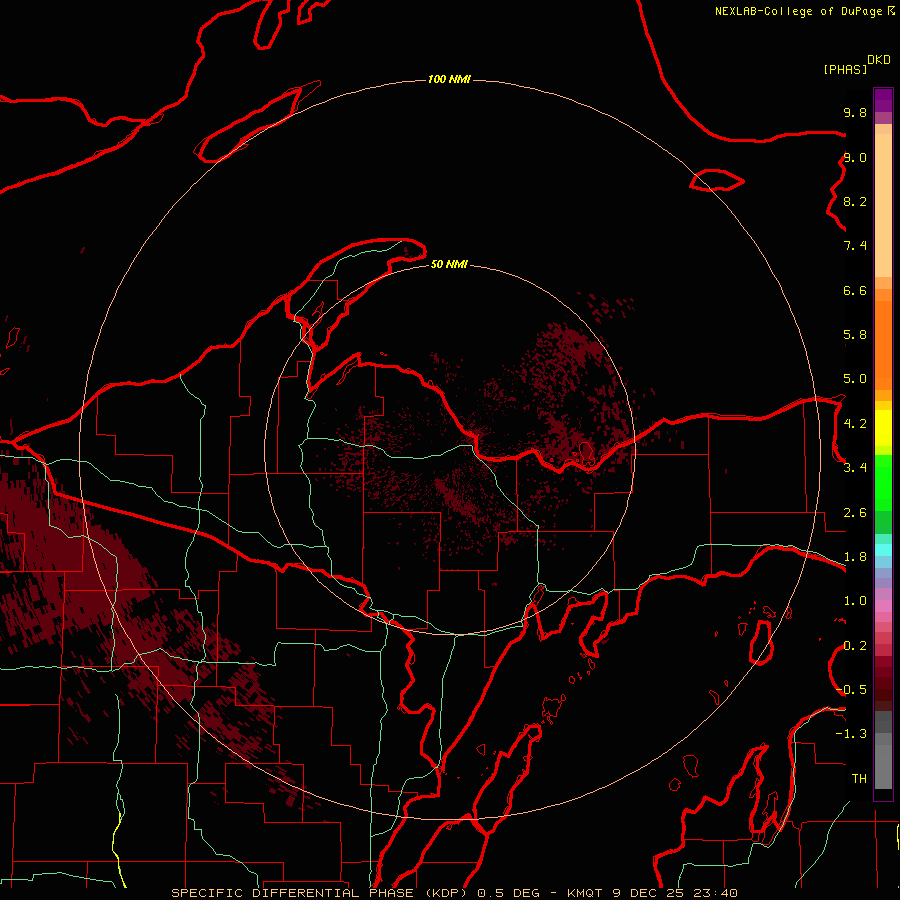The image size is (900, 900).
Task: Click the 1.8 scale value
Action: point(855,557)
